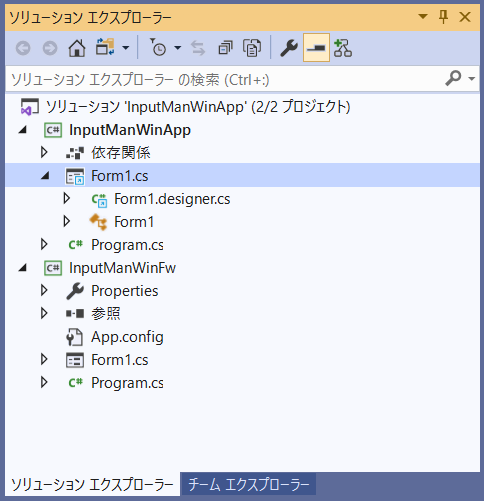This screenshot has height=501, width=484.
Task: Click the form icon of selected Form1.cs
Action: tap(75, 176)
